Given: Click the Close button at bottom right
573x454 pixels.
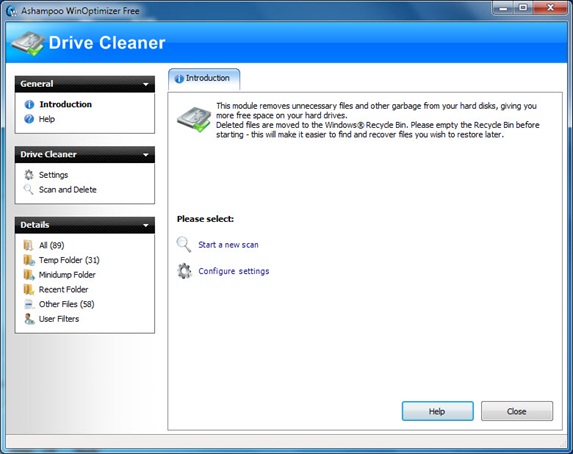Looking at the screenshot, I should 517,411.
